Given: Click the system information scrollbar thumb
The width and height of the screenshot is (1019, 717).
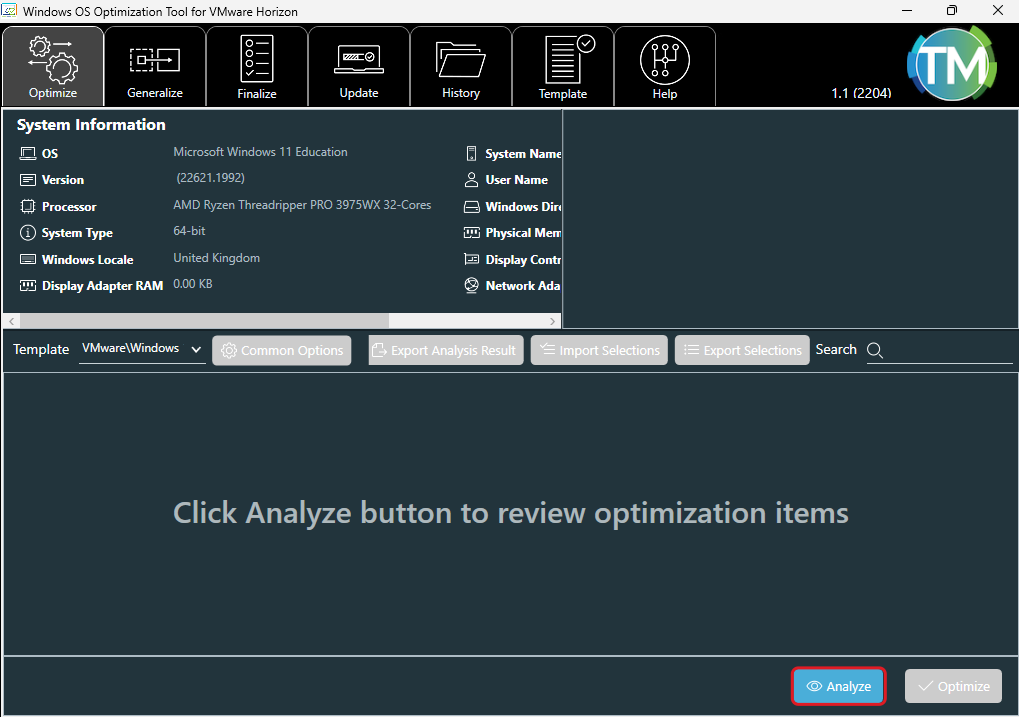Looking at the screenshot, I should [203, 321].
